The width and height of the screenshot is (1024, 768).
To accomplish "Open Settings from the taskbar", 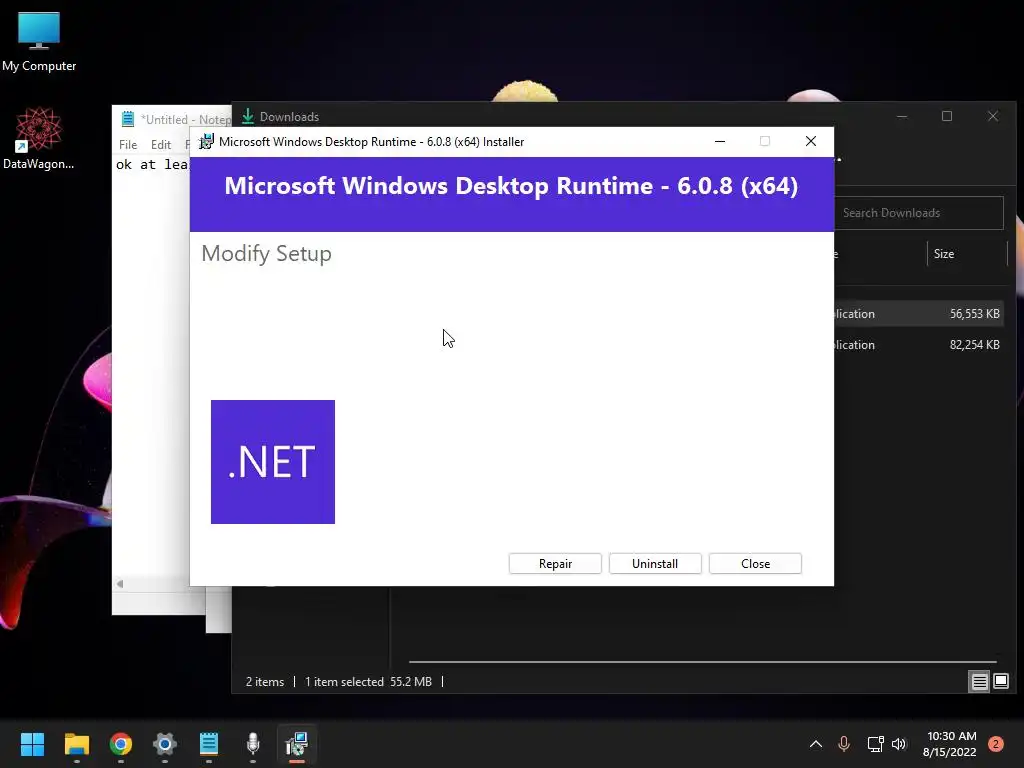I will tap(165, 744).
